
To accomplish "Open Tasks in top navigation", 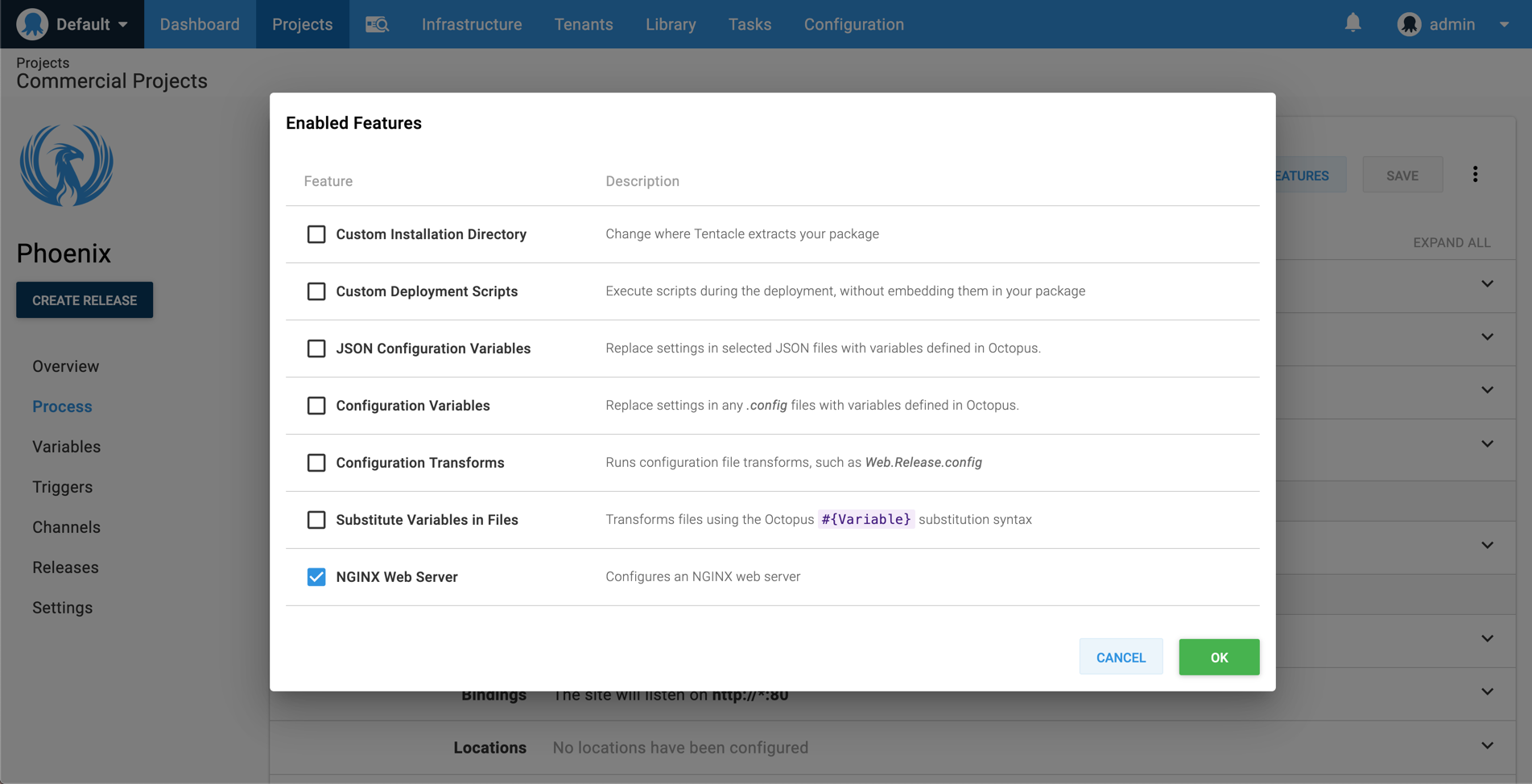I will click(749, 24).
